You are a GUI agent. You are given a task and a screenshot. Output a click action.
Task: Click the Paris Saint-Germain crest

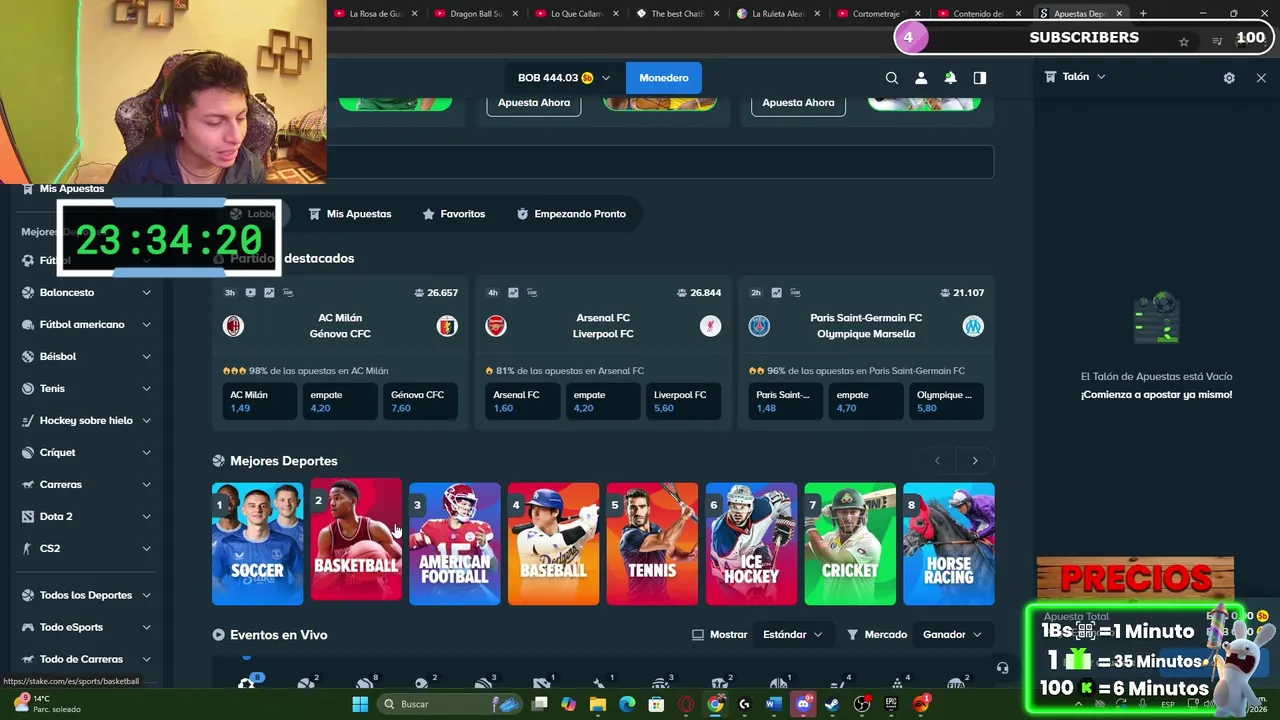(759, 326)
